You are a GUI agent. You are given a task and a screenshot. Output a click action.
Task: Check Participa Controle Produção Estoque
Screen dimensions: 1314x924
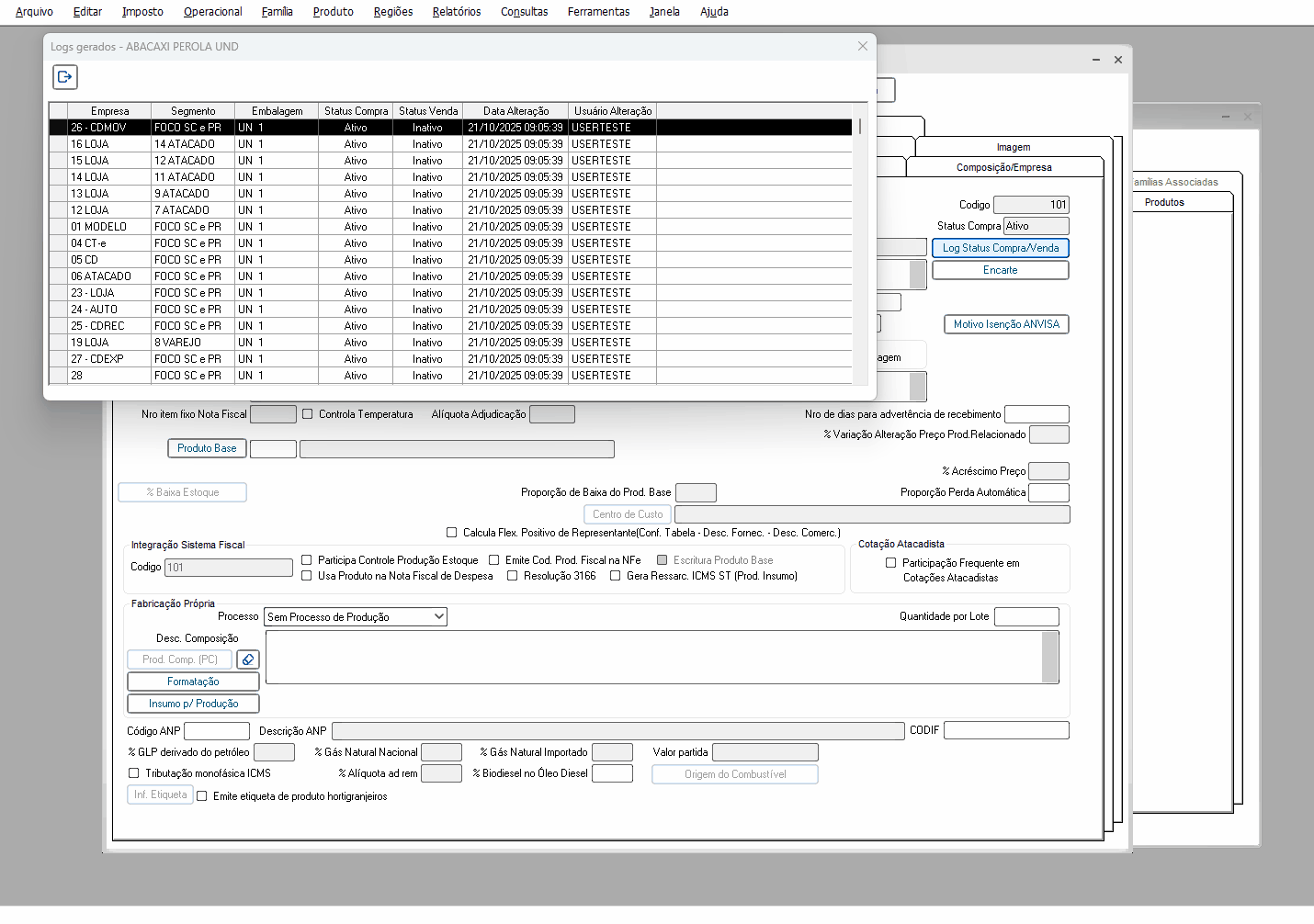coord(307,559)
